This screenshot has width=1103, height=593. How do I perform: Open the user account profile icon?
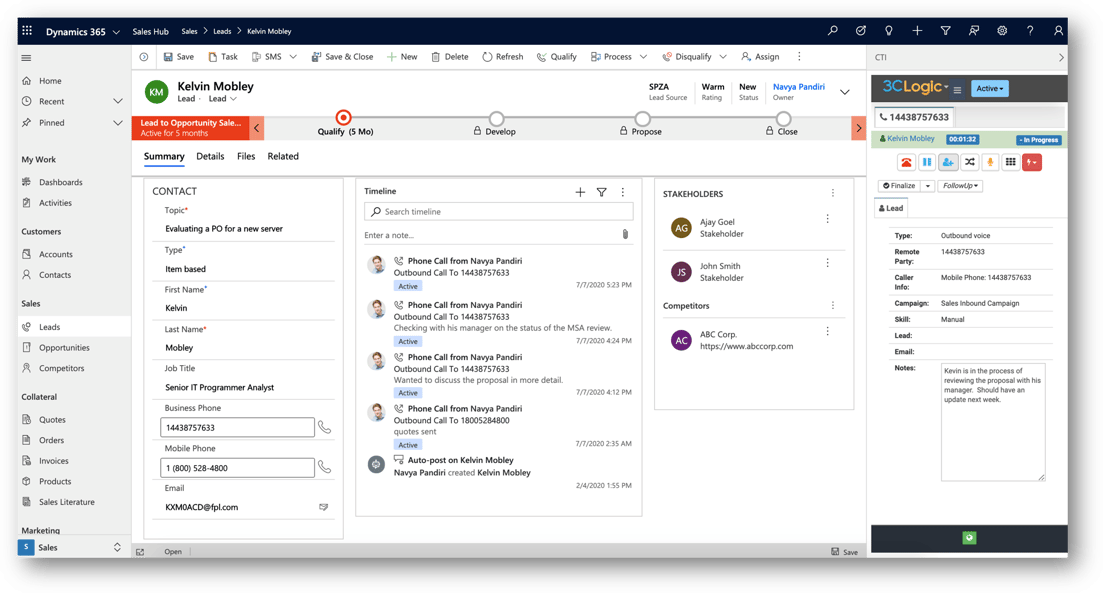click(1058, 31)
